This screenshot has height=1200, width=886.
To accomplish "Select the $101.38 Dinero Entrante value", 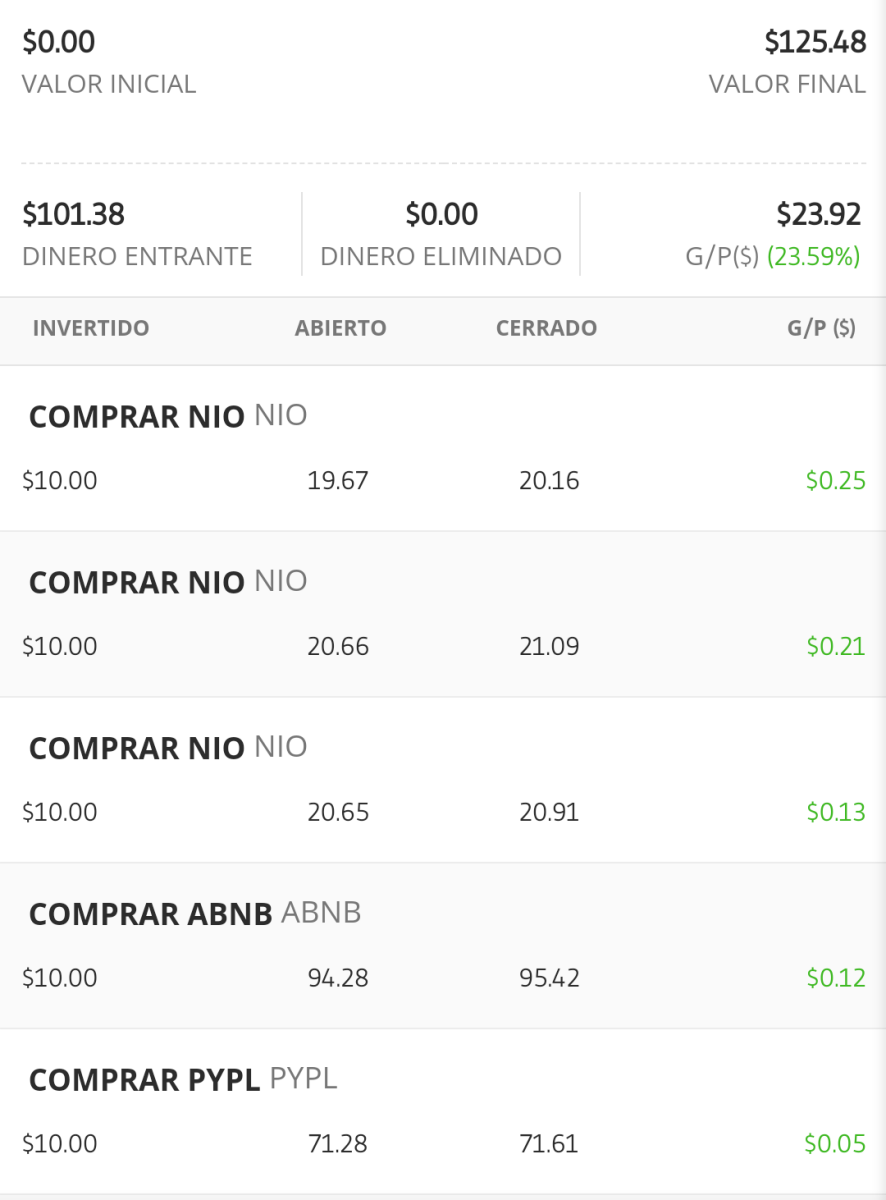I will [73, 214].
